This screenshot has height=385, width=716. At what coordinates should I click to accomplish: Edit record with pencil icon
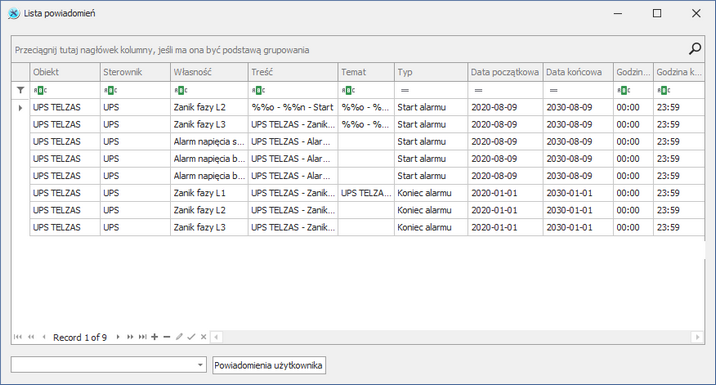(x=179, y=337)
